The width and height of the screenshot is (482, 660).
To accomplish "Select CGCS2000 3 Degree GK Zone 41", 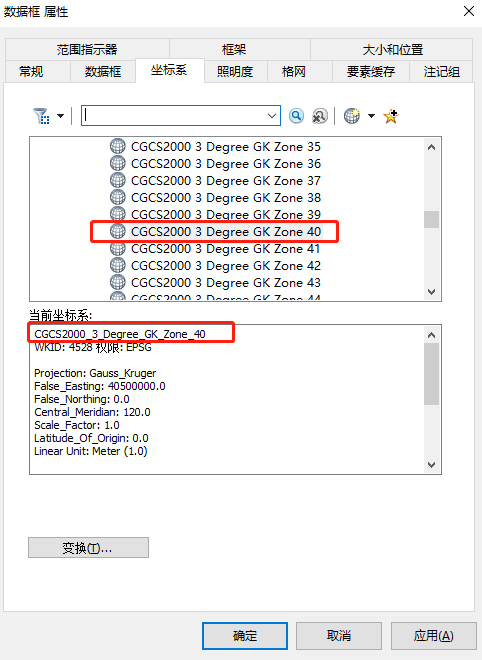I will pyautogui.click(x=226, y=248).
